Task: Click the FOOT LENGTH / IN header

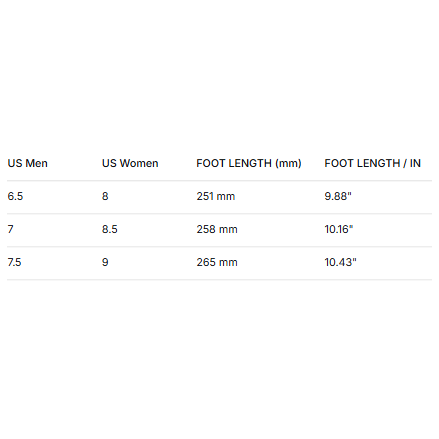Action: [x=372, y=163]
